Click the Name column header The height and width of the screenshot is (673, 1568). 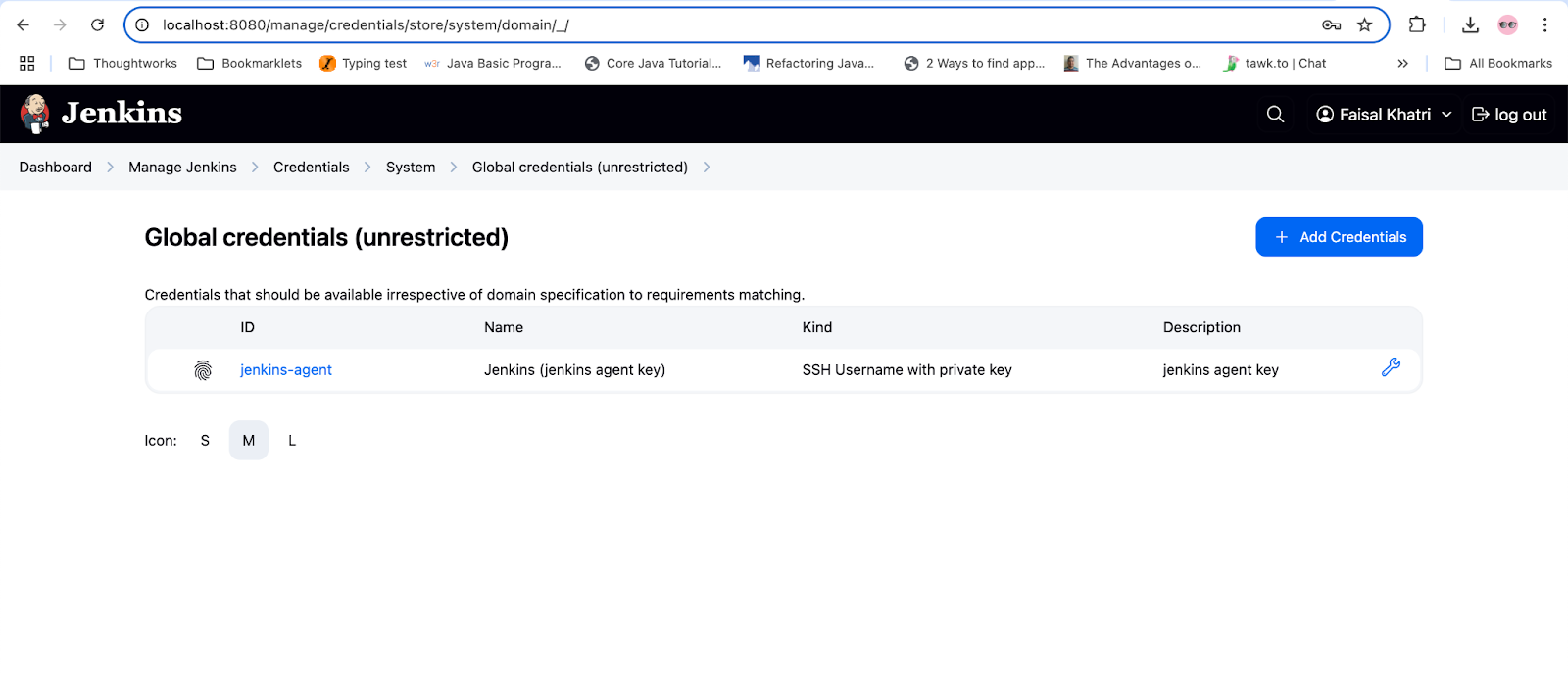(504, 327)
